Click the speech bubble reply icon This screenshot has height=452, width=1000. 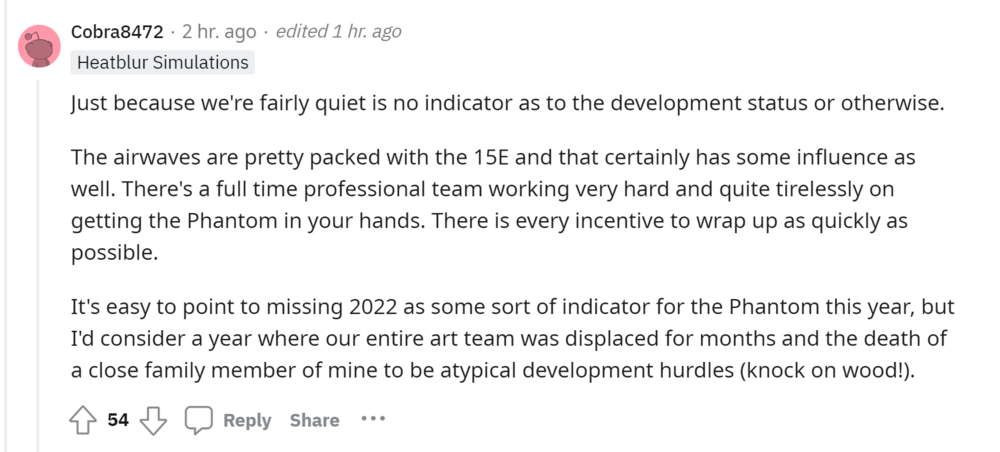point(200,421)
